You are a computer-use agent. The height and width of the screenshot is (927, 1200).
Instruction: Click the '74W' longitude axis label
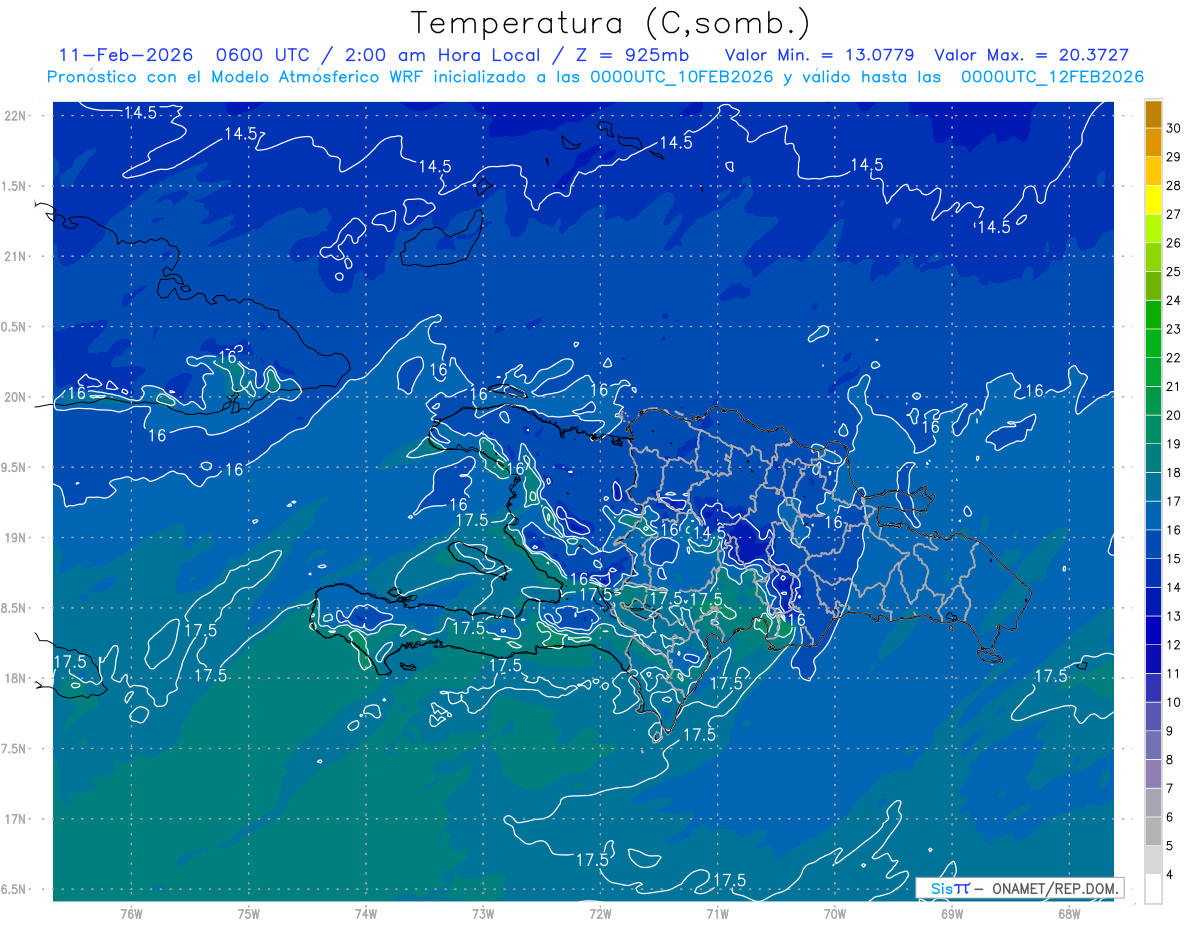point(366,913)
